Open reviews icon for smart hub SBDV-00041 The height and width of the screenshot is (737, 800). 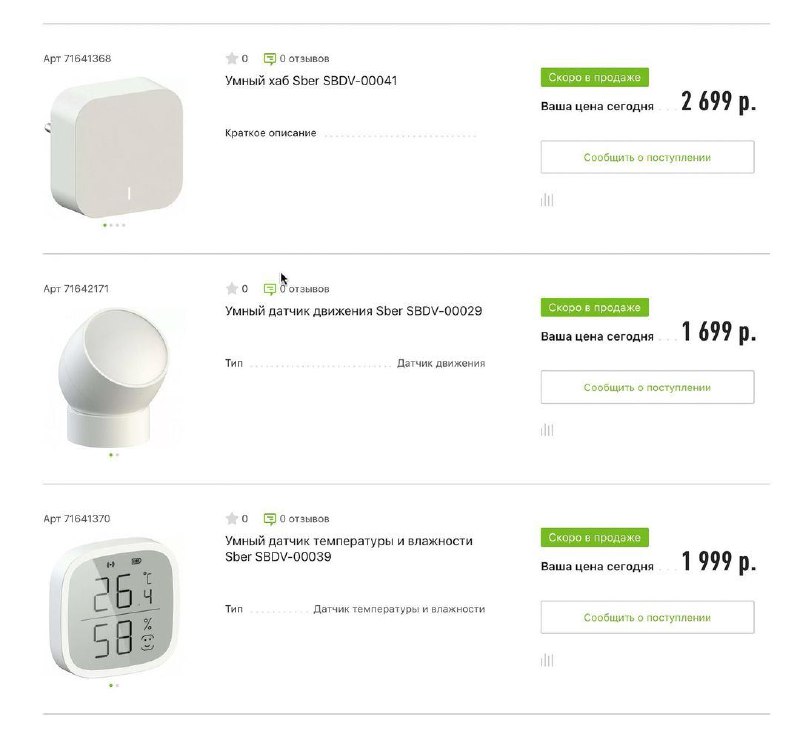point(269,59)
